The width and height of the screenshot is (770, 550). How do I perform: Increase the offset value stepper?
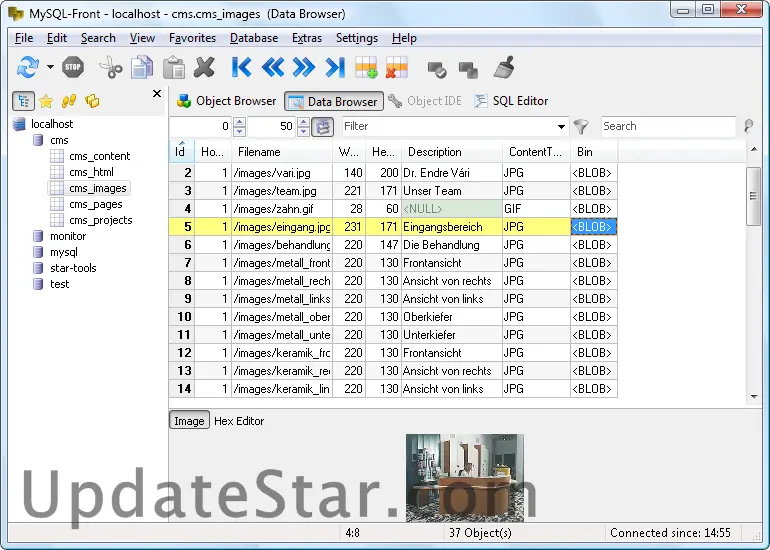click(x=239, y=122)
